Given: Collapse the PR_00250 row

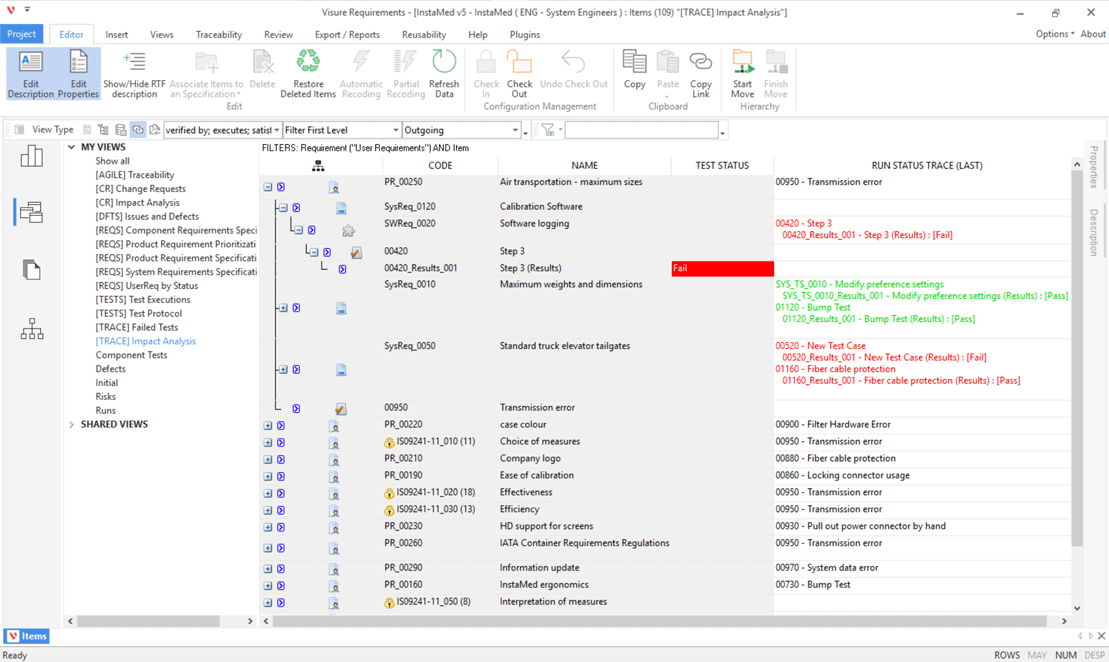Looking at the screenshot, I should click(268, 187).
